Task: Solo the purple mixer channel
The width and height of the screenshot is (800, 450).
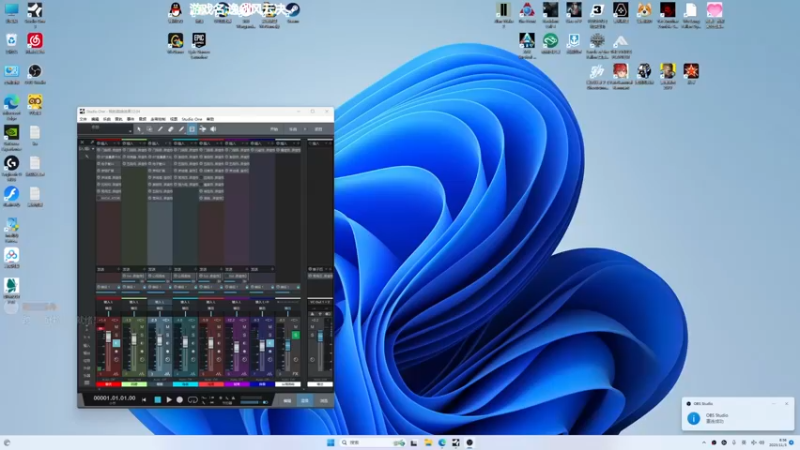Action: 244,335
